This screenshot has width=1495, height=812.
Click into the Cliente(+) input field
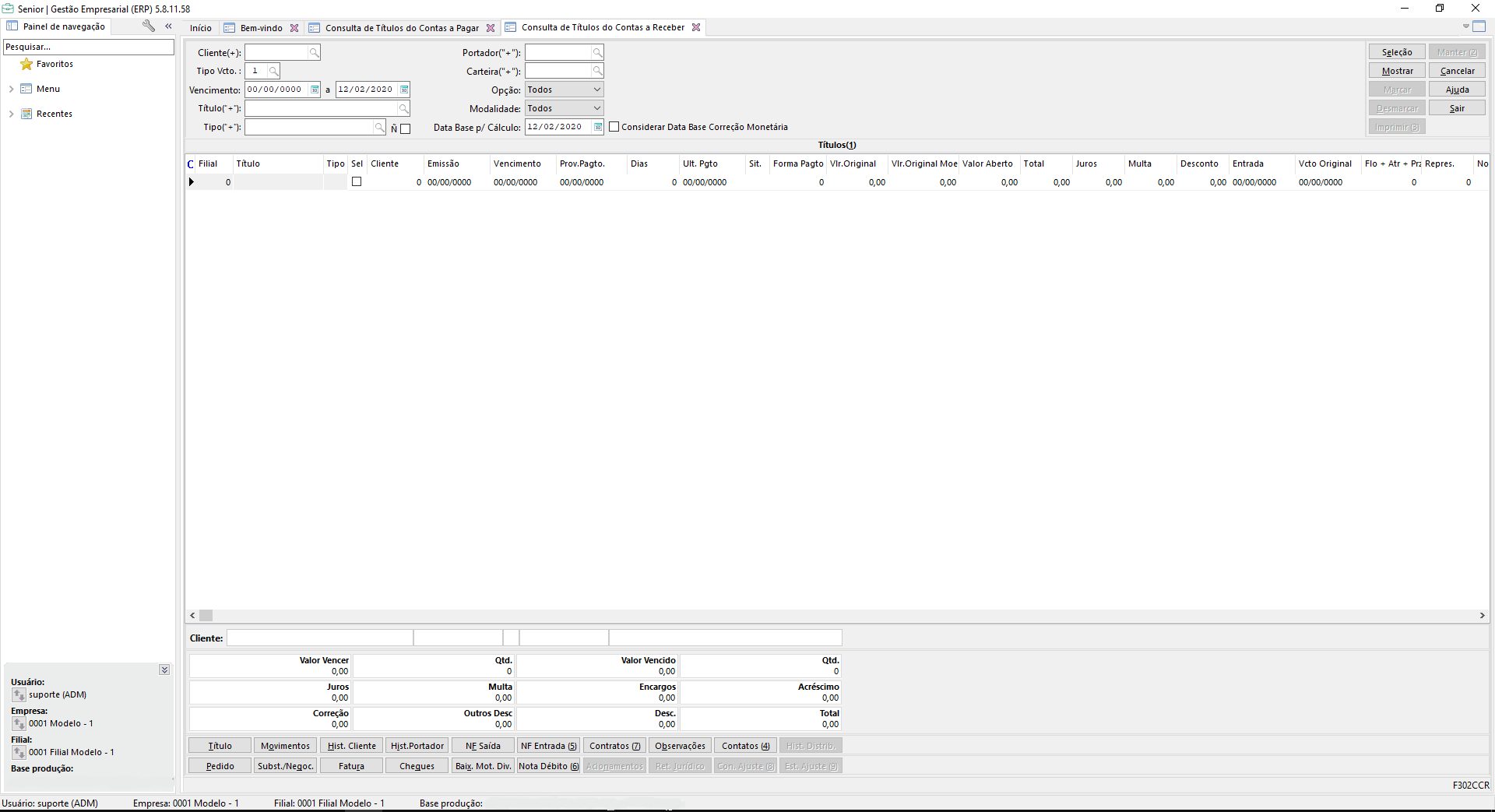tap(276, 52)
